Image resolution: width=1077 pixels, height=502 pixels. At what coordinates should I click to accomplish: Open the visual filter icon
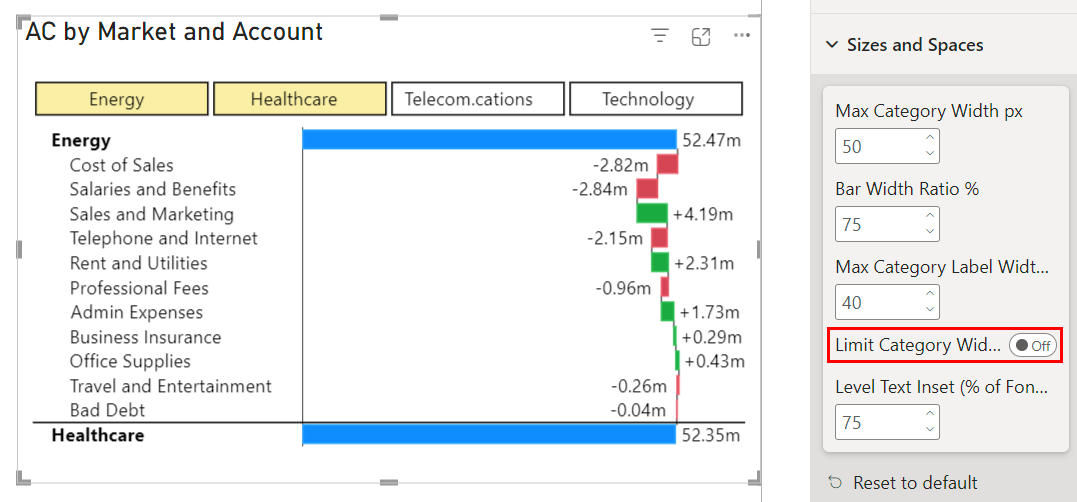(659, 36)
